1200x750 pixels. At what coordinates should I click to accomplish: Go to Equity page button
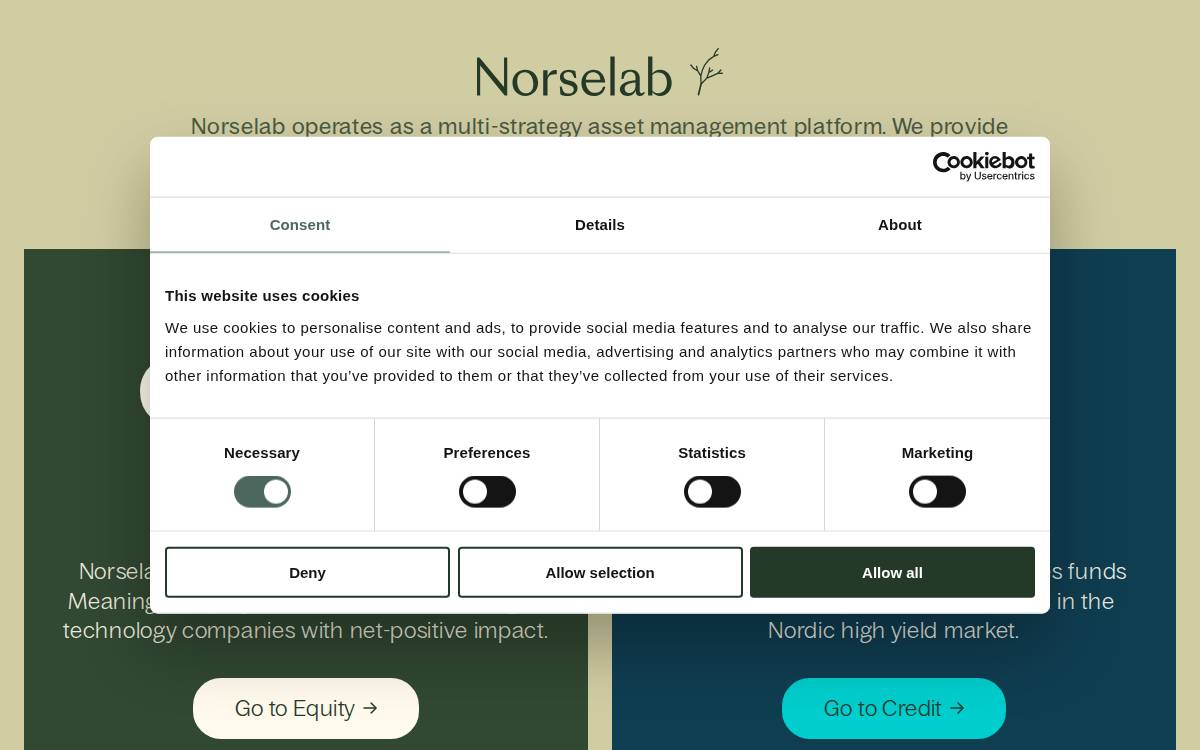306,708
